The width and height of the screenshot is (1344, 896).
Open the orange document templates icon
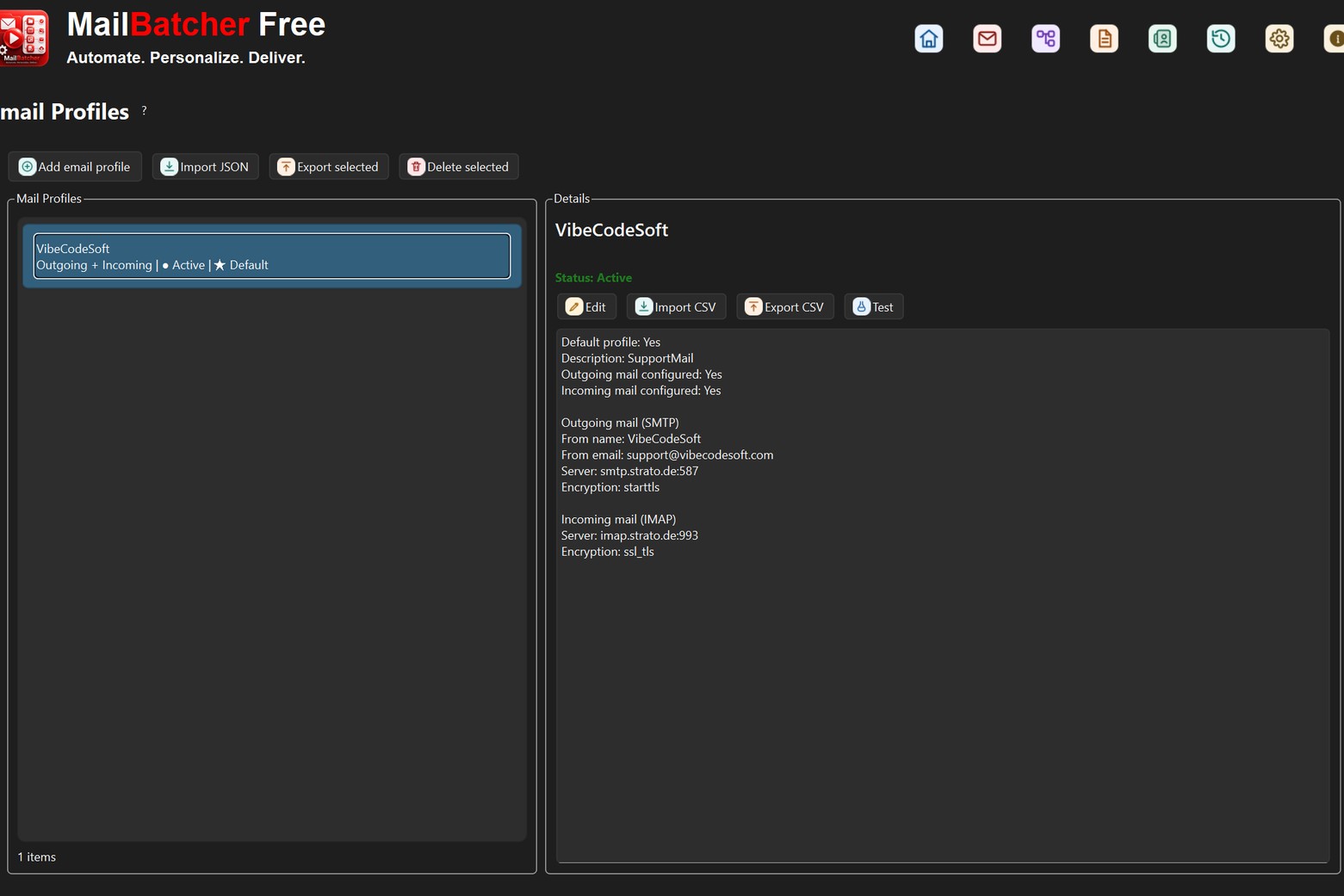pyautogui.click(x=1104, y=39)
